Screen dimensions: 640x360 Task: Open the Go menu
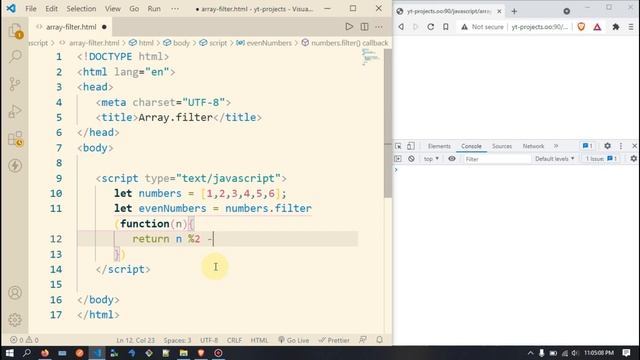pos(134,9)
